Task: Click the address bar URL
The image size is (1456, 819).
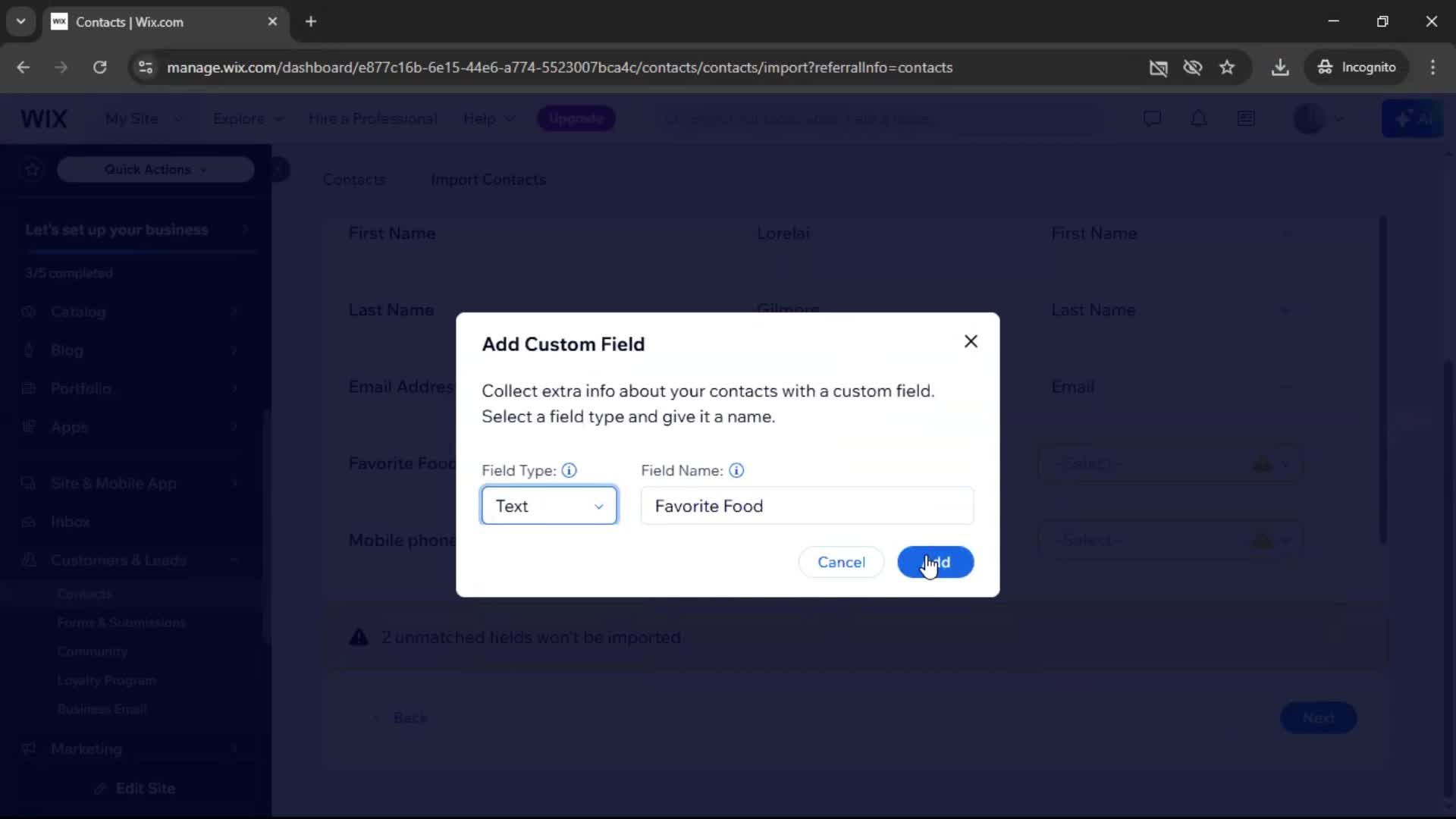Action: click(560, 67)
